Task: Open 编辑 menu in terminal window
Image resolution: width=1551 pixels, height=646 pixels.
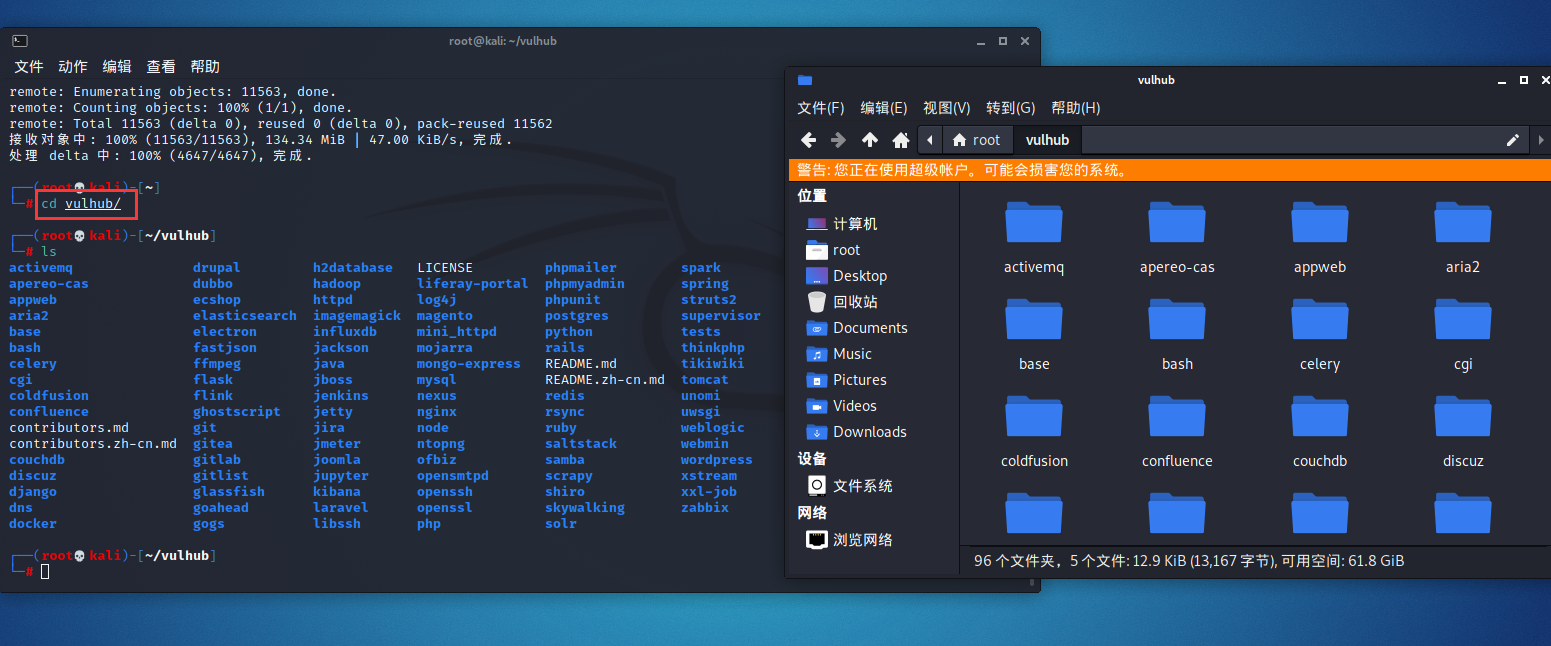Action: (x=117, y=67)
